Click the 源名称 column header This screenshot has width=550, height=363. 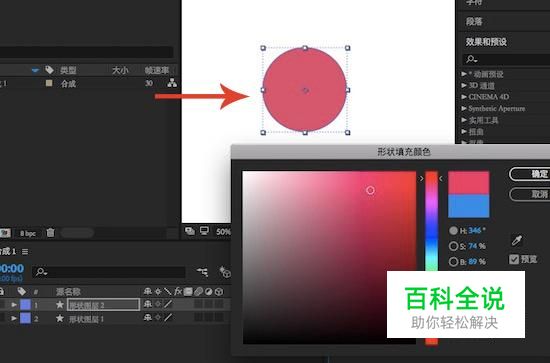68,291
